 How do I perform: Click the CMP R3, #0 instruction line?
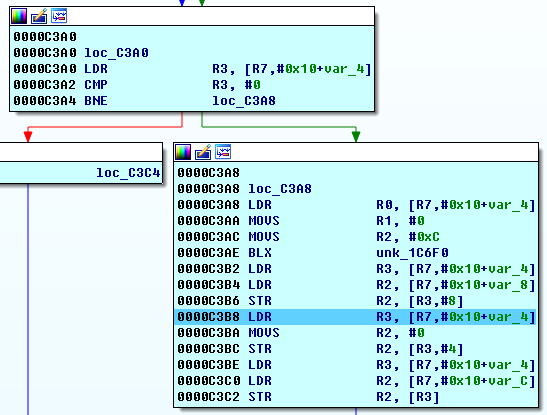137,85
